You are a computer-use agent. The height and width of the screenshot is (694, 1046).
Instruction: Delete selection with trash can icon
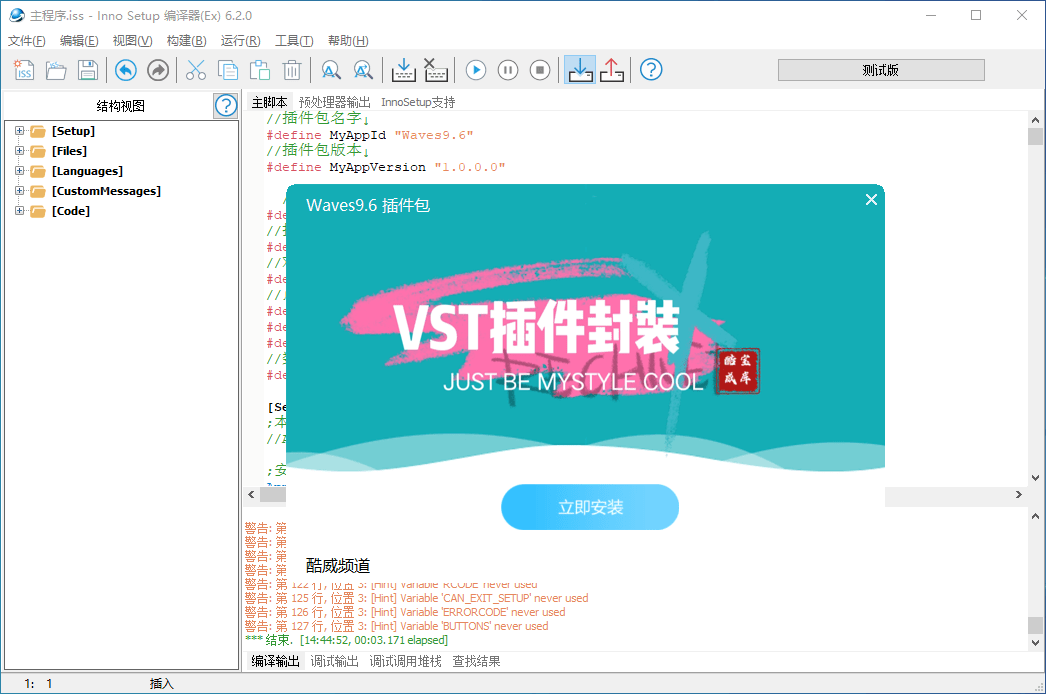292,70
